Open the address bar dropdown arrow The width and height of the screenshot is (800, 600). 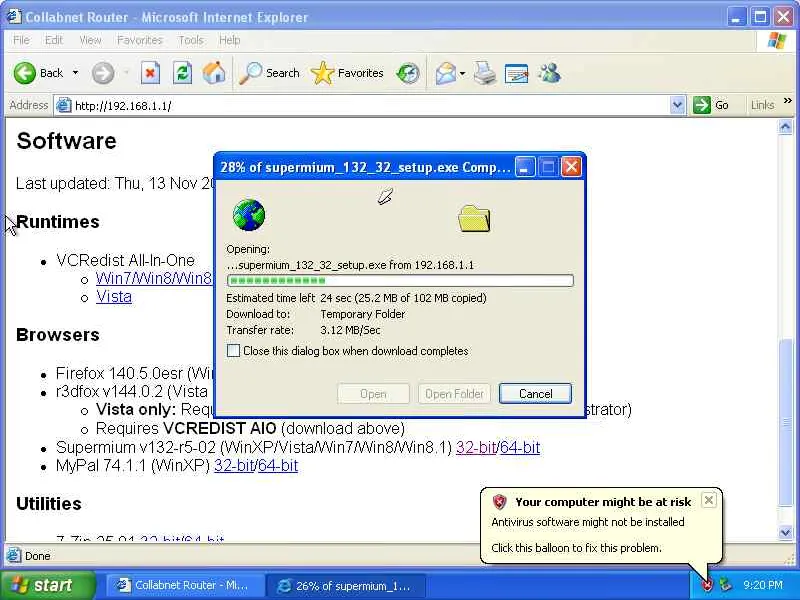coord(677,105)
